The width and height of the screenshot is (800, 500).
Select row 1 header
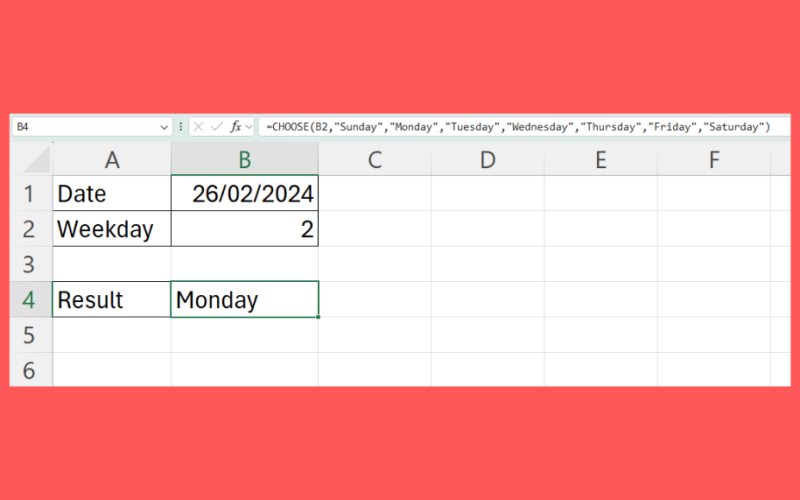pyautogui.click(x=30, y=194)
